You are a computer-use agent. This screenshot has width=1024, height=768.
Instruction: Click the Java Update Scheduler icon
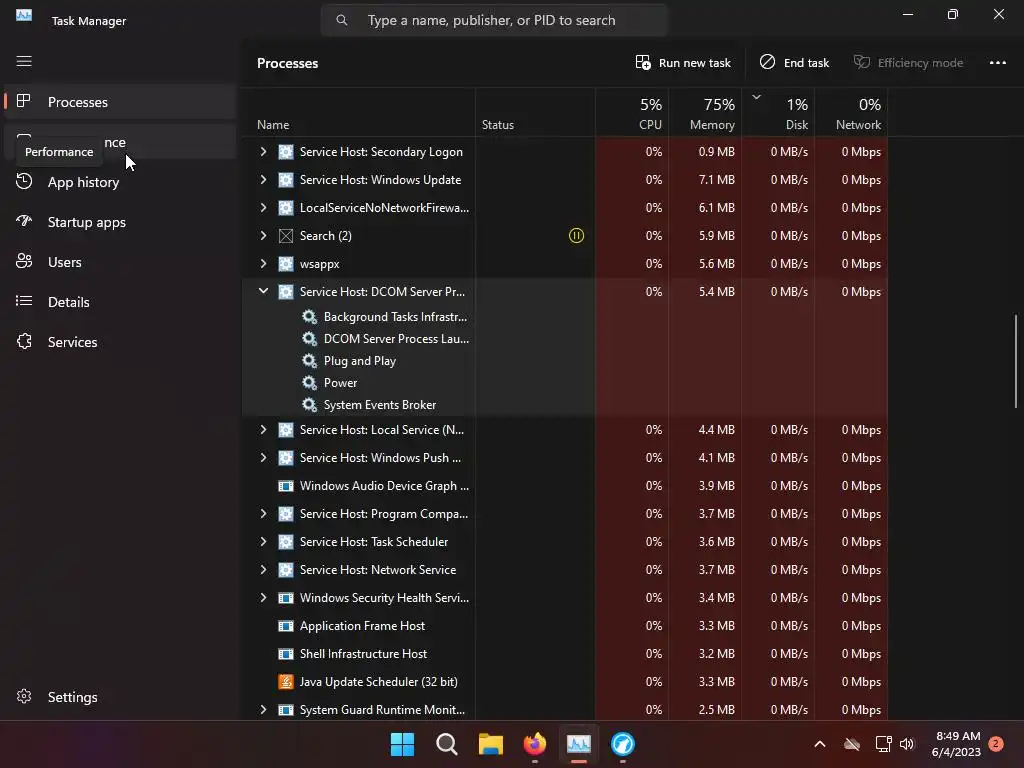(x=286, y=682)
